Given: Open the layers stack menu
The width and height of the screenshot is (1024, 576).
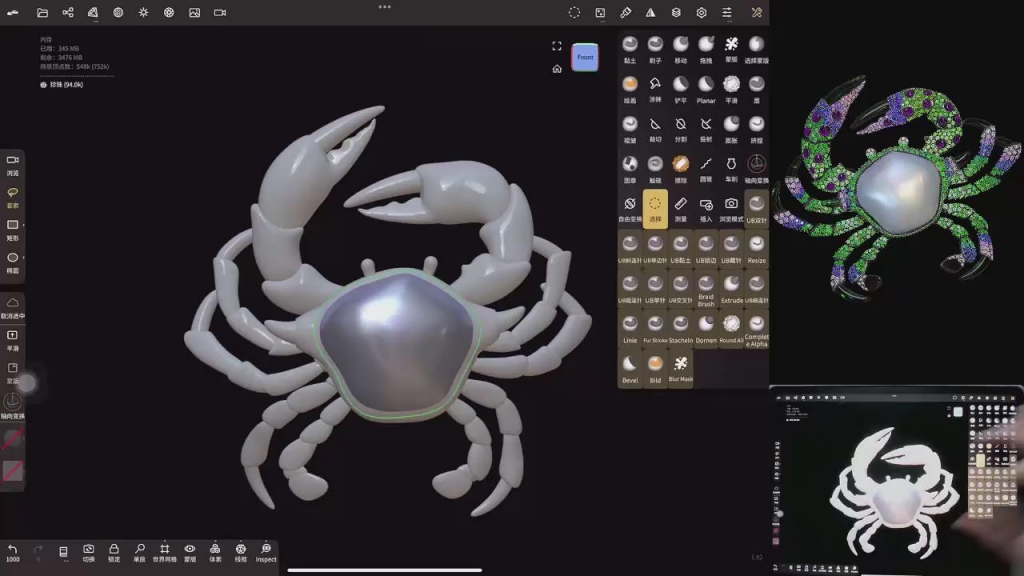Looking at the screenshot, I should [676, 12].
